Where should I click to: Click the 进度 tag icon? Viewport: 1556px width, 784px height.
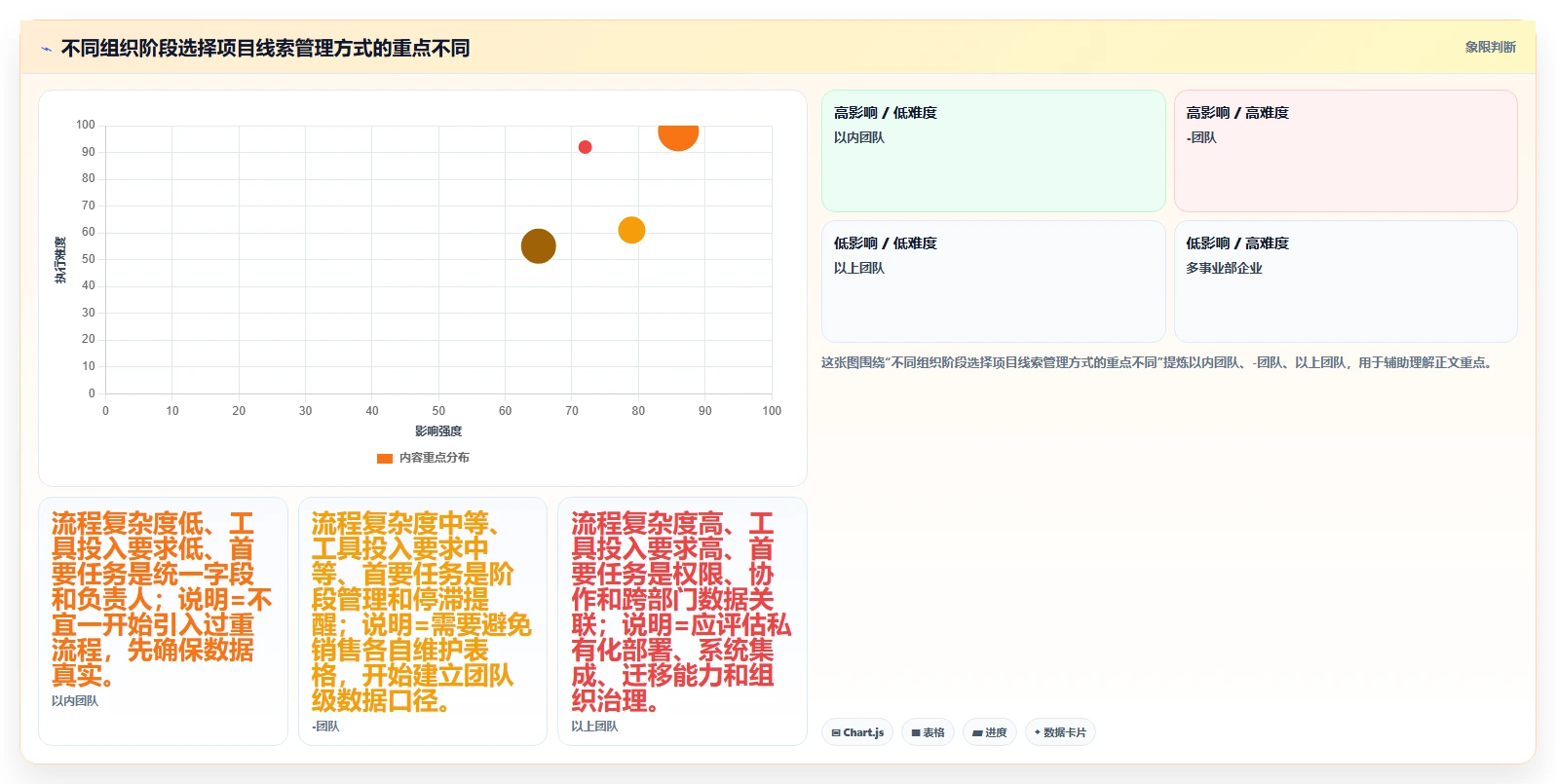tap(977, 733)
